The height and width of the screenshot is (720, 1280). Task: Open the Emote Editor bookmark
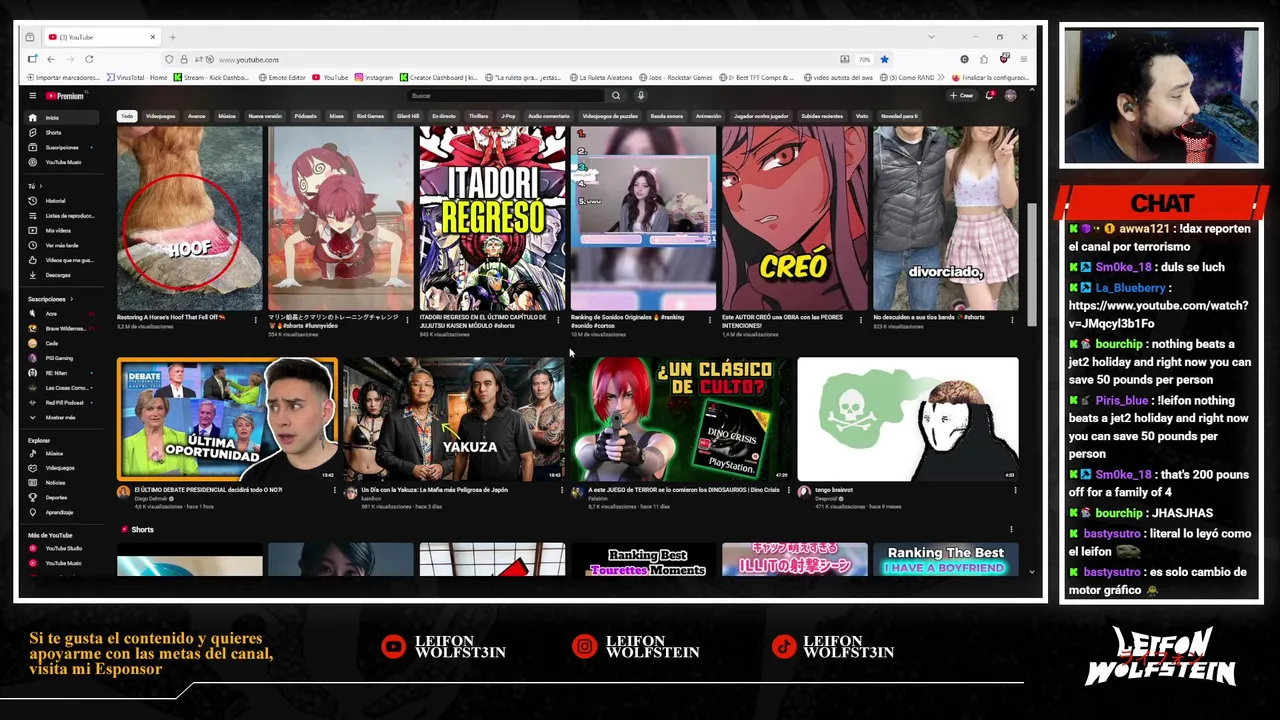tap(282, 77)
